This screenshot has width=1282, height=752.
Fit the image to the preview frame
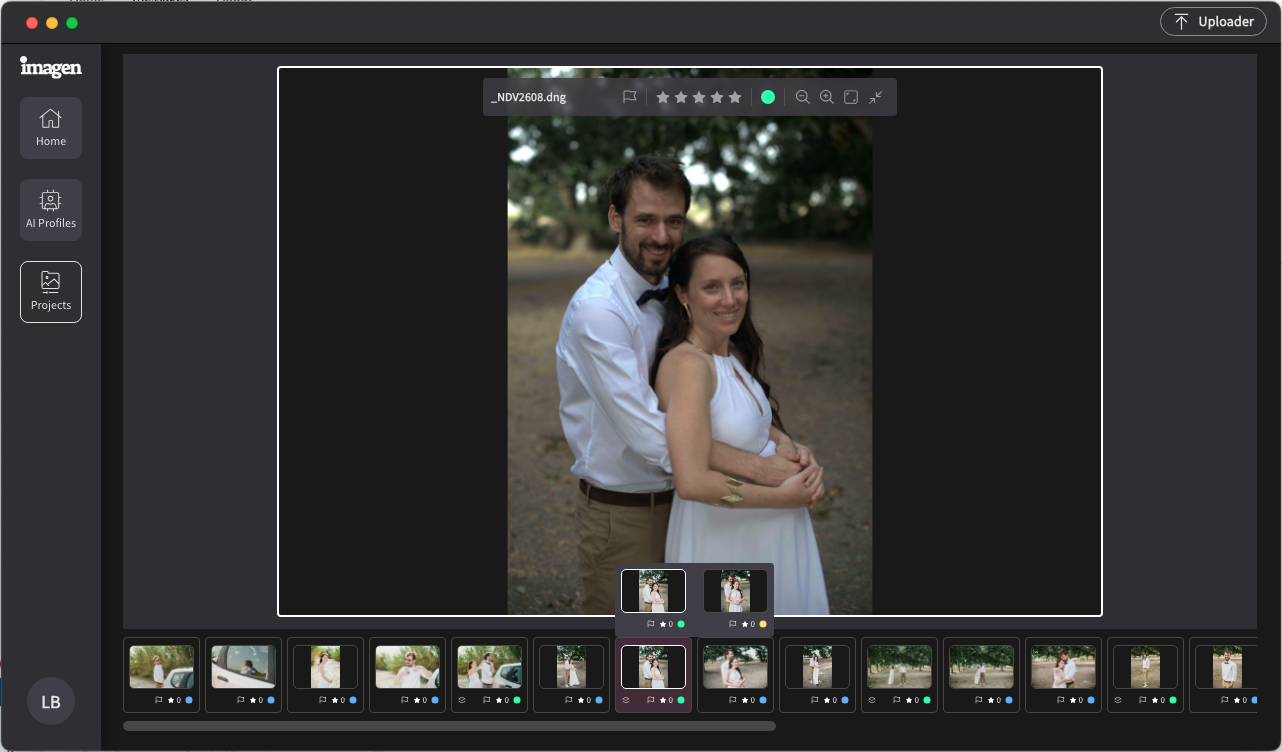tap(851, 97)
